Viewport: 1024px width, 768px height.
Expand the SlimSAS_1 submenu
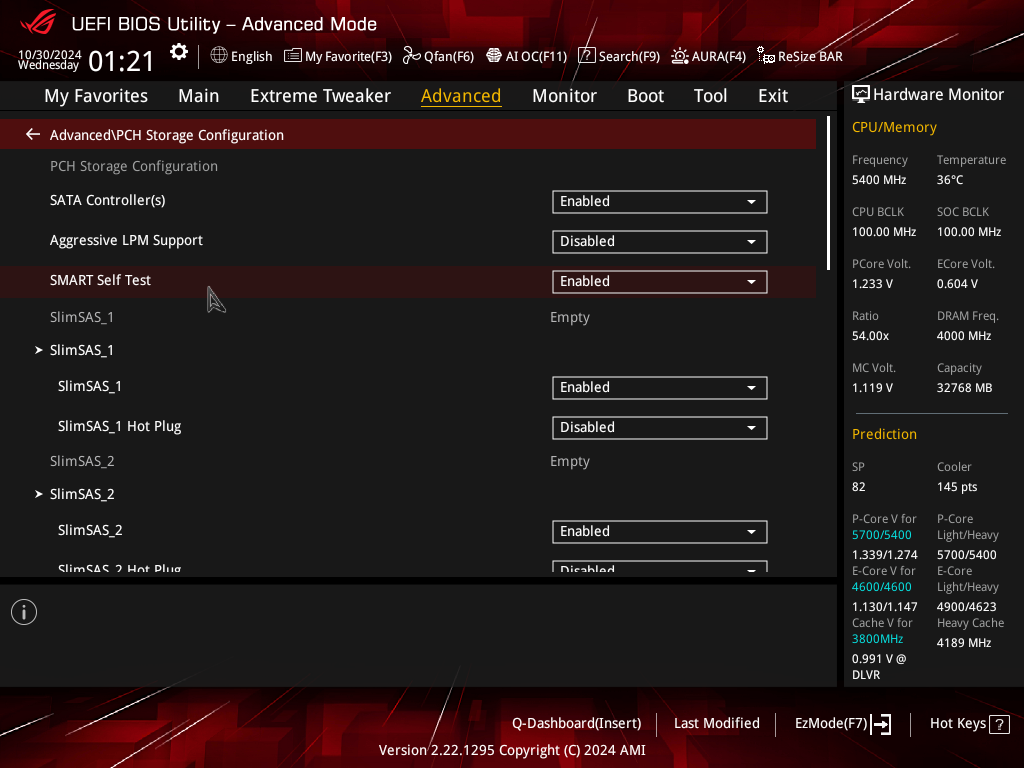74,350
